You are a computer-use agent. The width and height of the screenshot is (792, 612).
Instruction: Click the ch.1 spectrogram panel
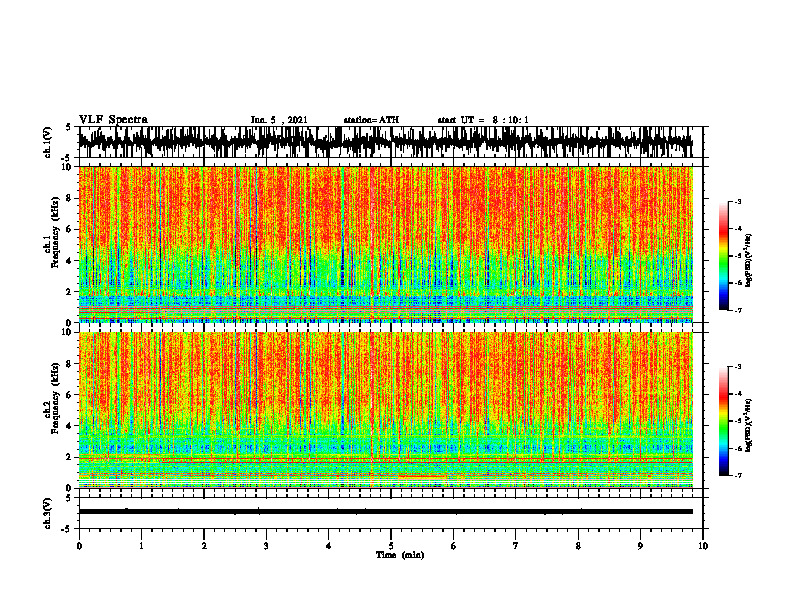[386, 244]
